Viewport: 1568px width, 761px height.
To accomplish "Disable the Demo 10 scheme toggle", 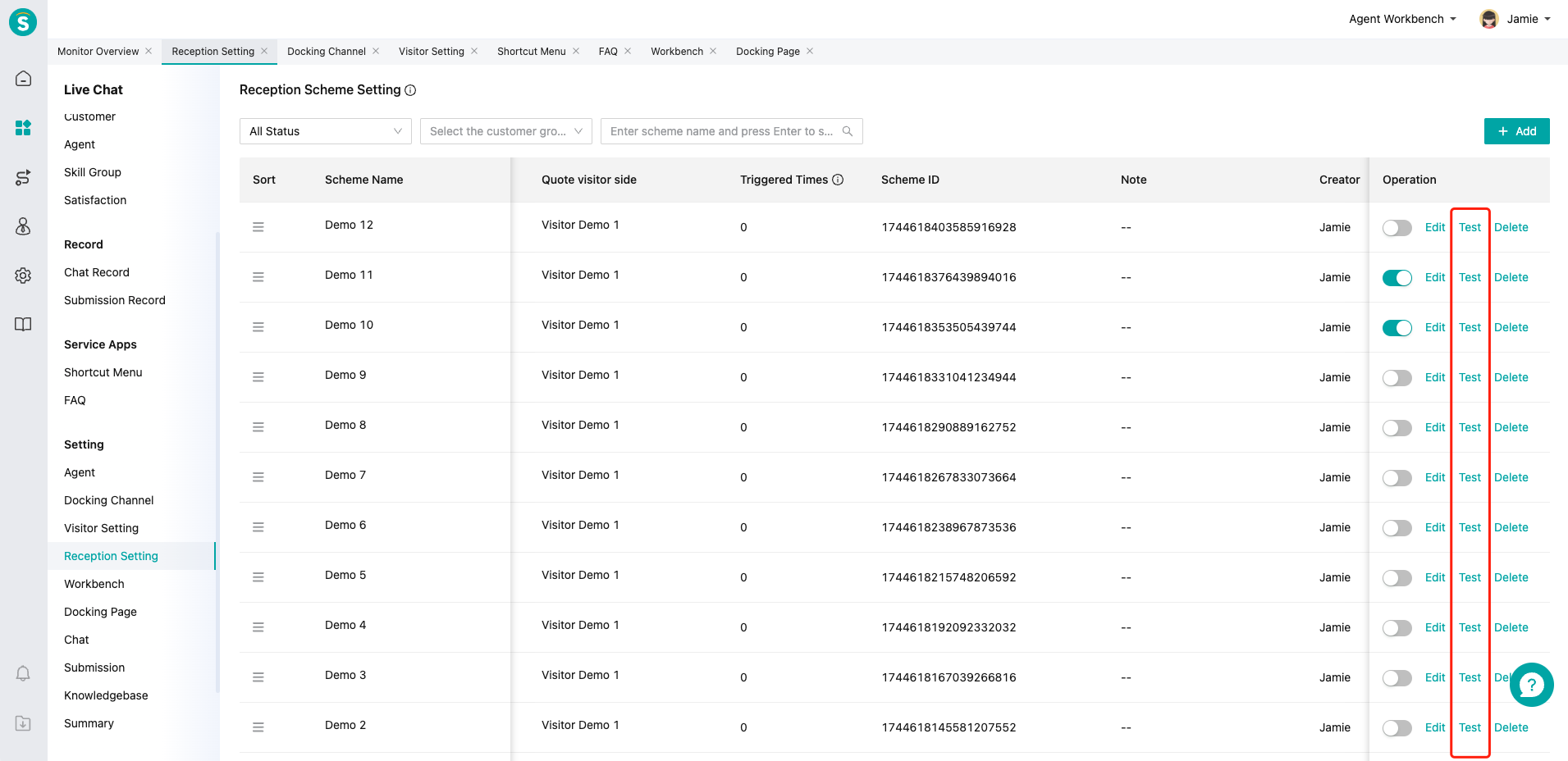I will [x=1397, y=328].
